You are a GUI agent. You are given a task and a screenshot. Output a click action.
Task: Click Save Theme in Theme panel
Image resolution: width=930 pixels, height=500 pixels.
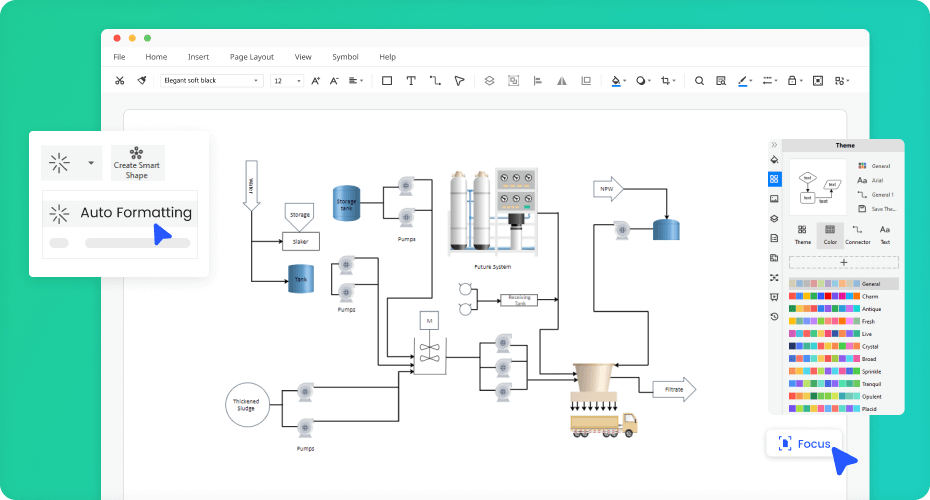(x=877, y=209)
